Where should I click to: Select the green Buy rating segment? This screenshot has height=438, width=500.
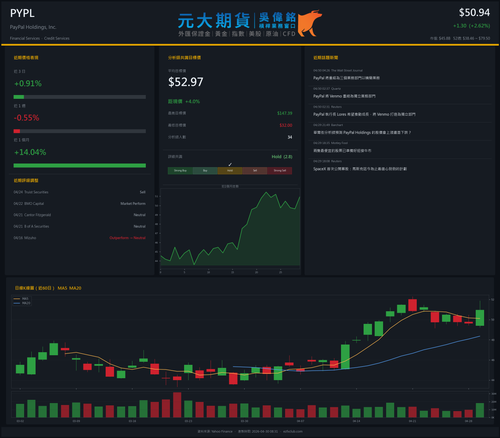pyautogui.click(x=205, y=171)
